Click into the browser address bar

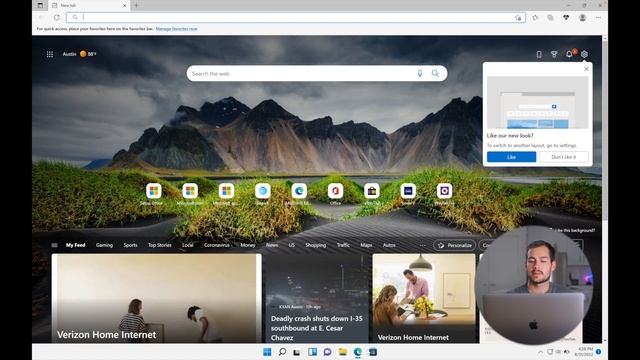pyautogui.click(x=296, y=18)
